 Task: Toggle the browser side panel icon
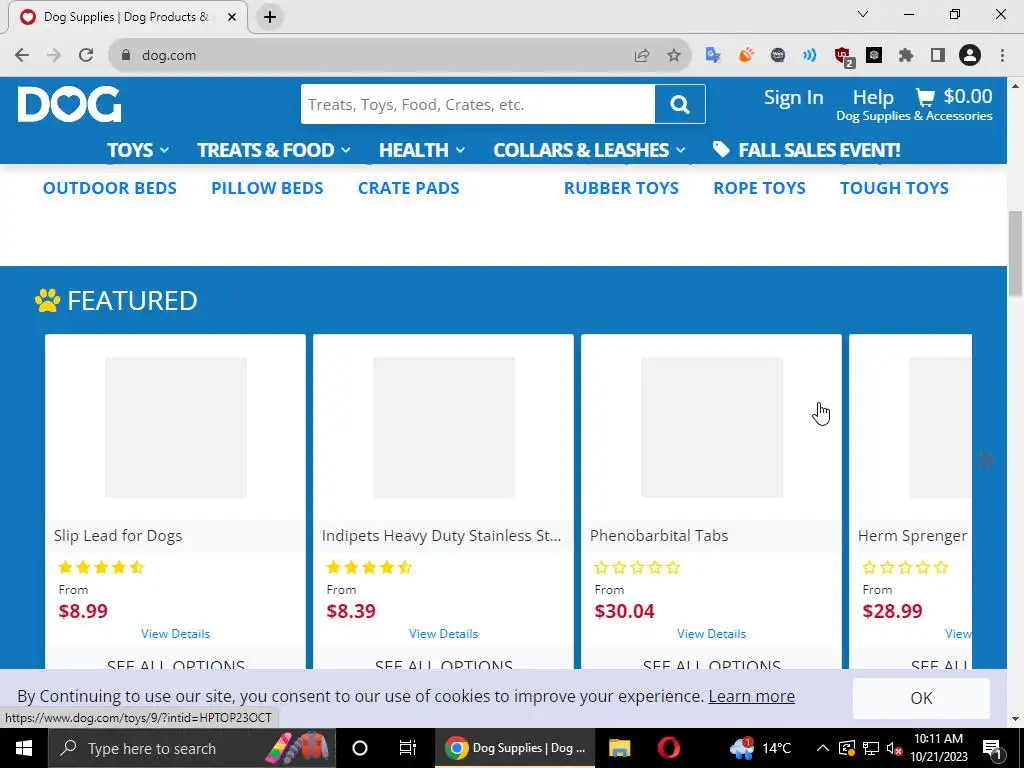click(x=938, y=56)
